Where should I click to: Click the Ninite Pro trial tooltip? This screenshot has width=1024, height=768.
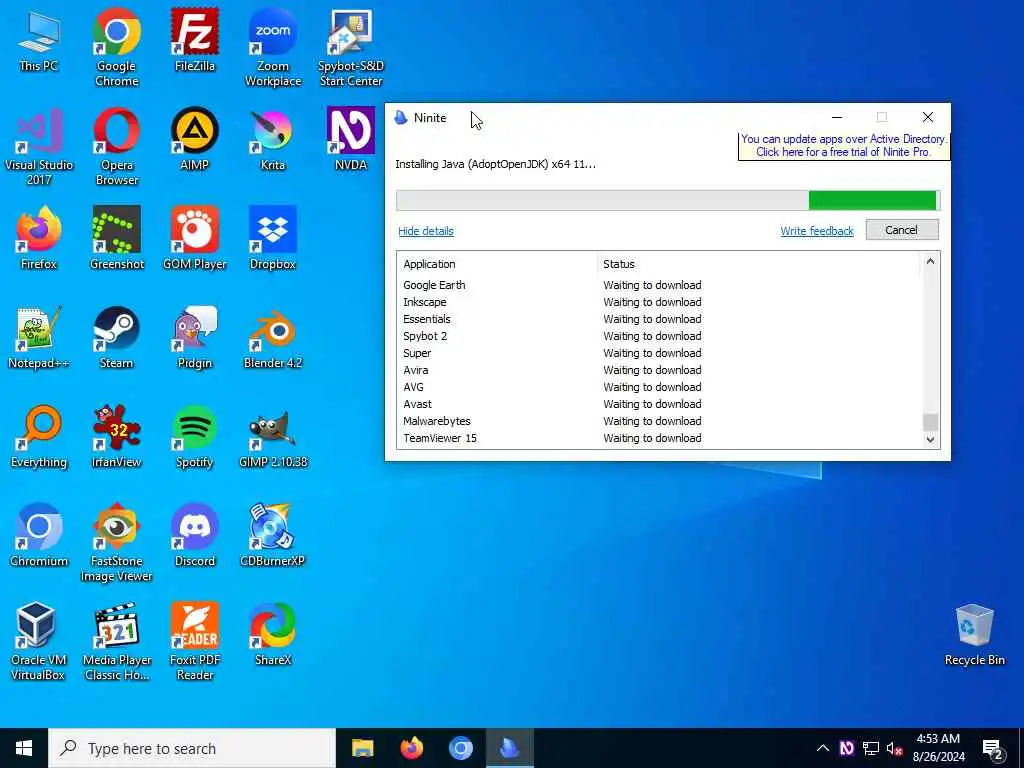(843, 146)
